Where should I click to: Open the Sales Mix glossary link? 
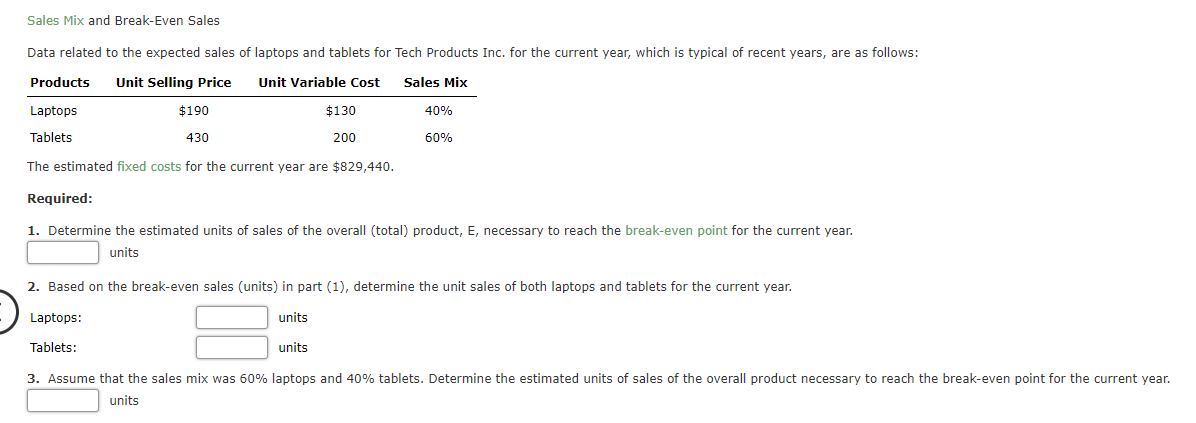pyautogui.click(x=56, y=21)
